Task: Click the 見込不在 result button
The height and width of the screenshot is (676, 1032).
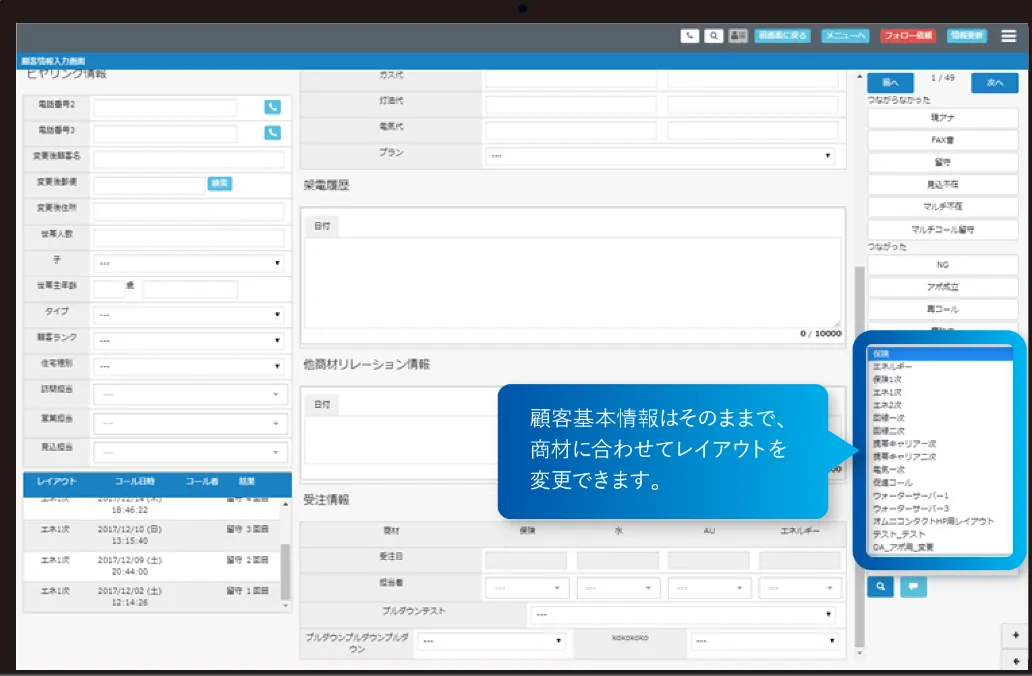Action: tap(942, 184)
